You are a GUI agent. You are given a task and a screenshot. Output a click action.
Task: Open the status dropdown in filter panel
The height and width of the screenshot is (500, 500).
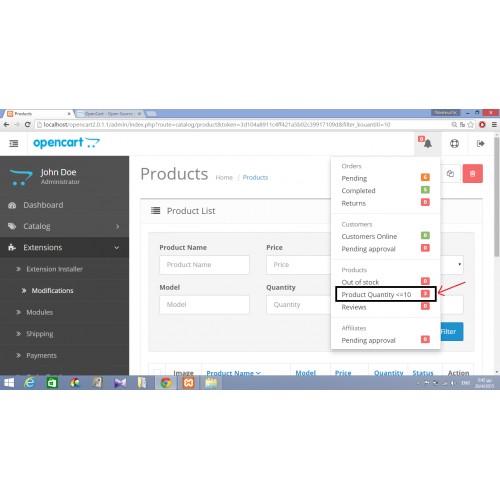452,265
